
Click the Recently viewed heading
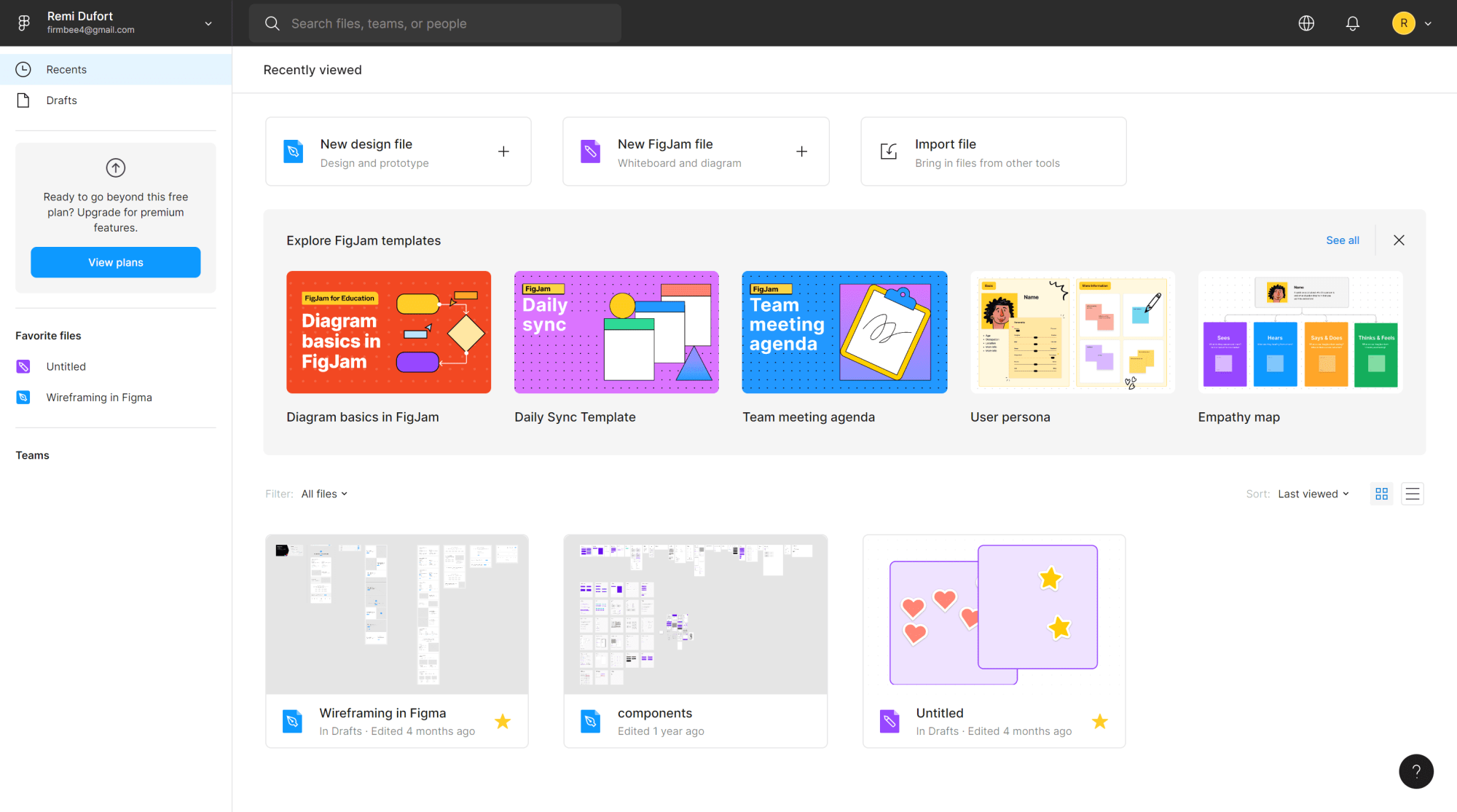coord(313,70)
